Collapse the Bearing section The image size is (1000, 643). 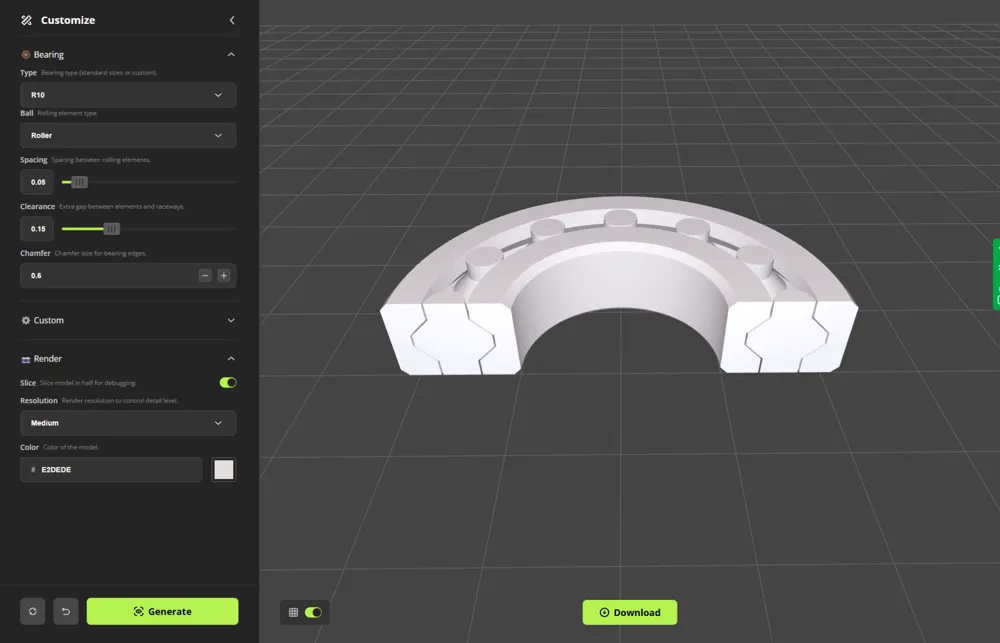pos(231,55)
